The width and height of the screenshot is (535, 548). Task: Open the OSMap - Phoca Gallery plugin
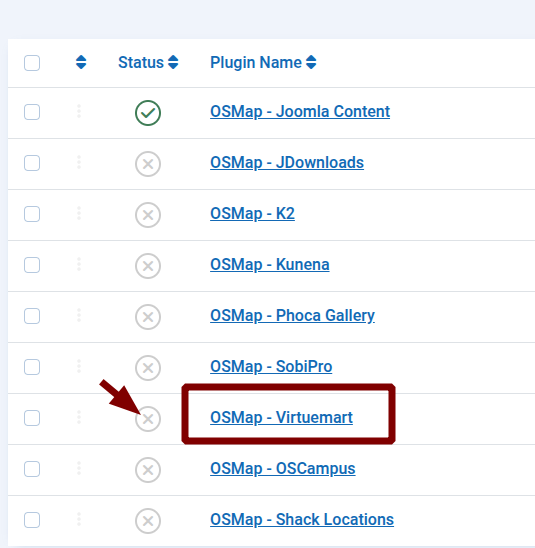click(292, 316)
